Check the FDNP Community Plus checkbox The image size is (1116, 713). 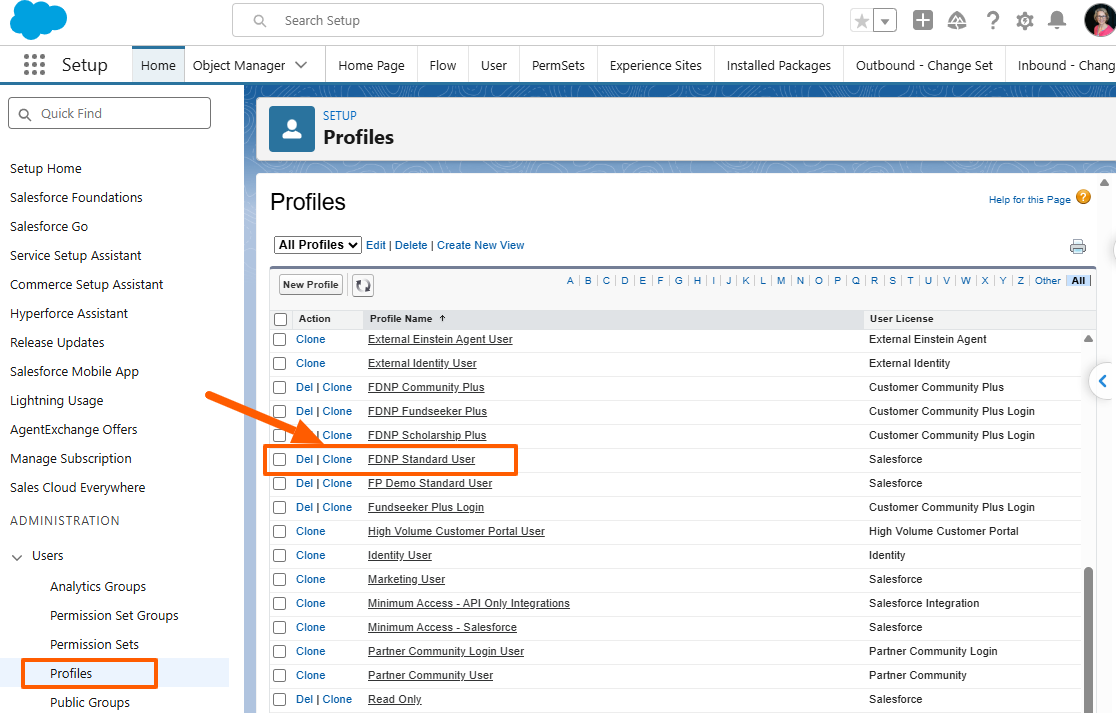[x=280, y=388]
